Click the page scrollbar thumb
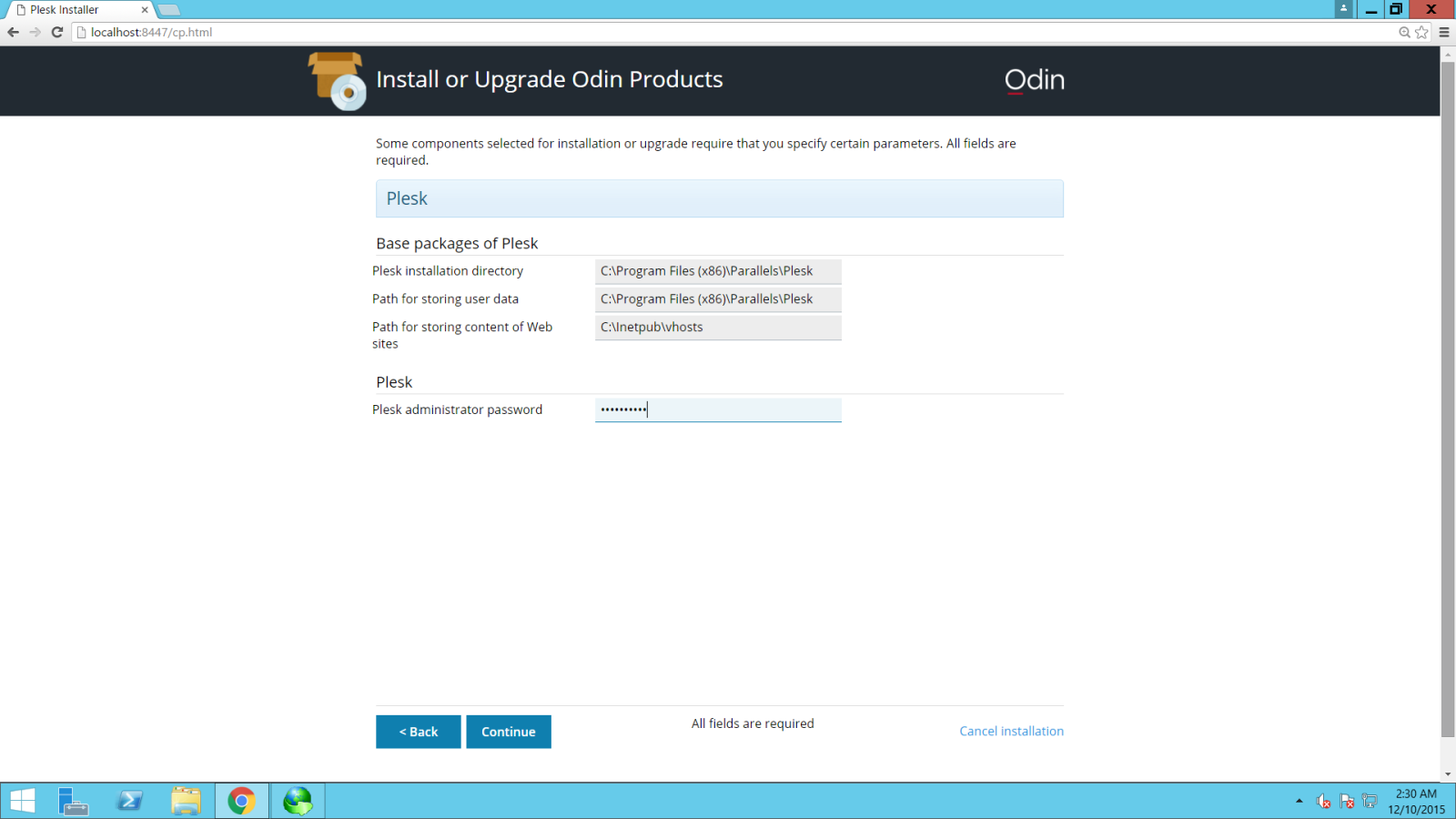Screen dimensions: 1456x819 pyautogui.click(x=1448, y=399)
